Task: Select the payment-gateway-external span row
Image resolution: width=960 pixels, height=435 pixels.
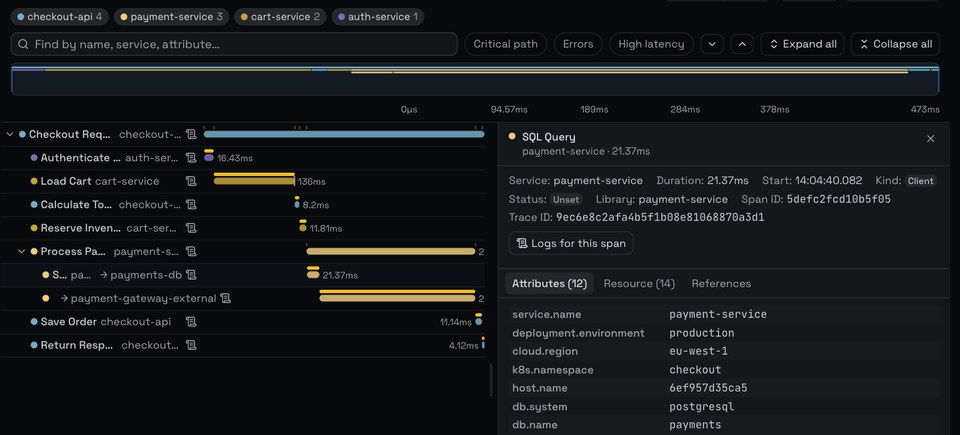Action: click(242, 298)
